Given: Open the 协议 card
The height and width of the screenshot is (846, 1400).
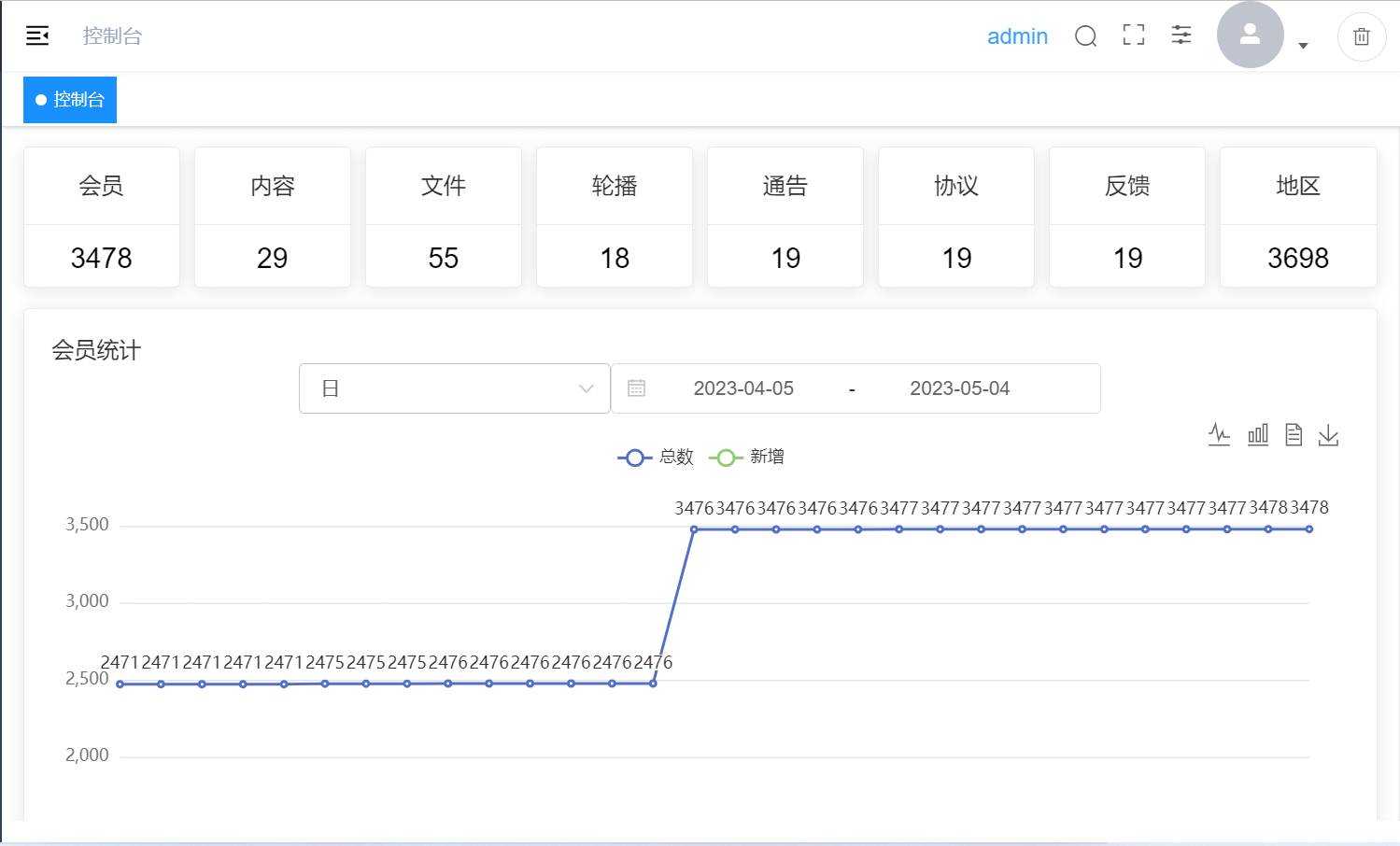Looking at the screenshot, I should (x=956, y=217).
